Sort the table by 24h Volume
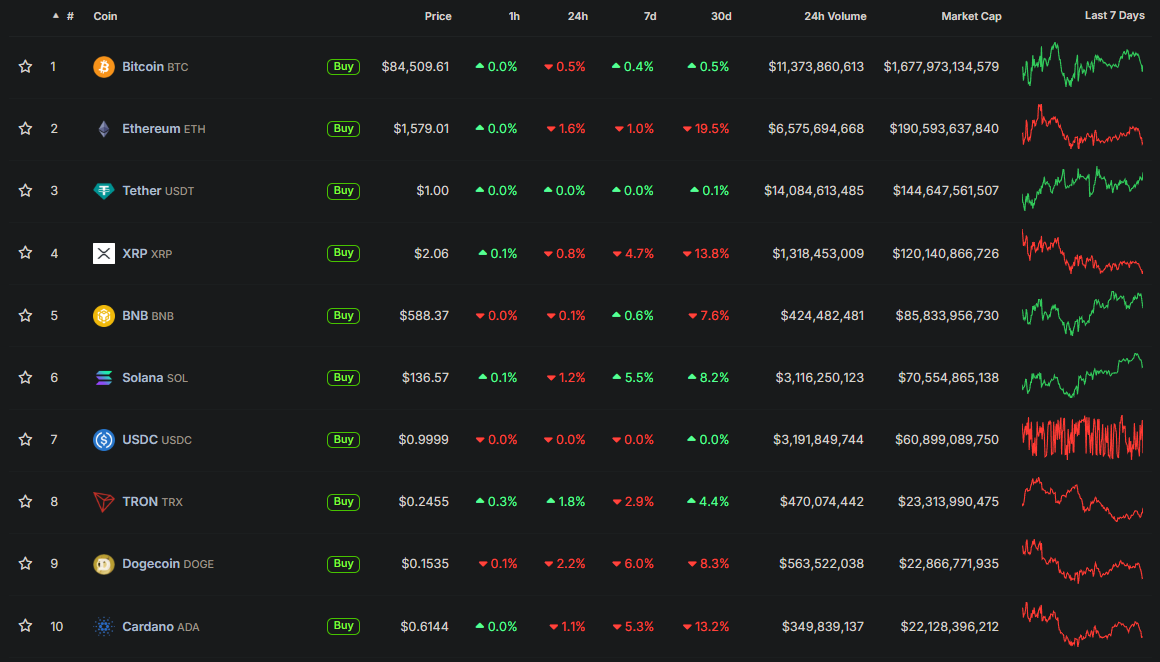1160x662 pixels. [835, 16]
